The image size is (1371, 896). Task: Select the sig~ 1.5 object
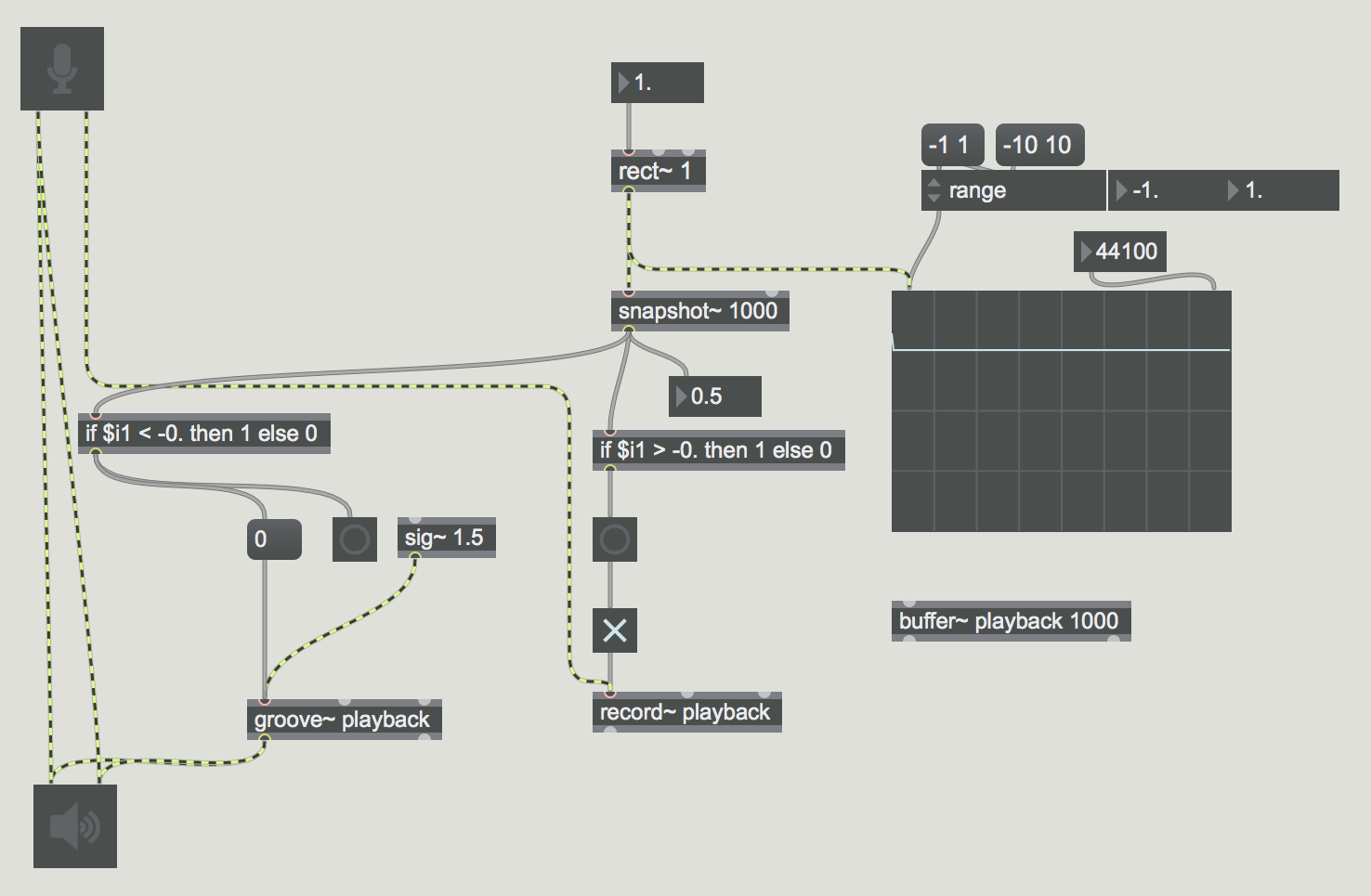[x=447, y=538]
